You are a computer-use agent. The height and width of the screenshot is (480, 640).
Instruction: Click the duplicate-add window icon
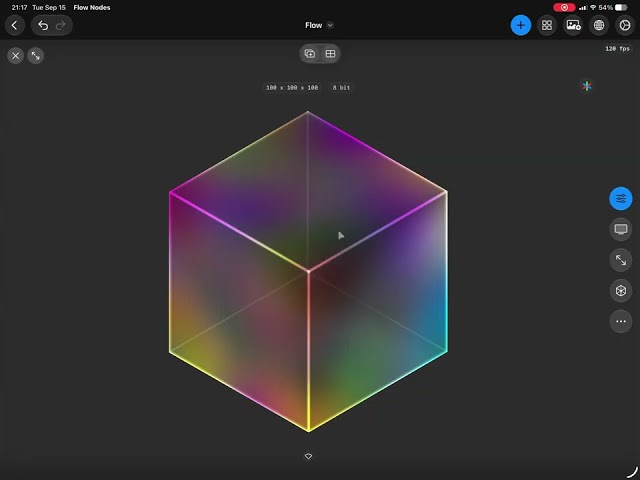click(310, 53)
